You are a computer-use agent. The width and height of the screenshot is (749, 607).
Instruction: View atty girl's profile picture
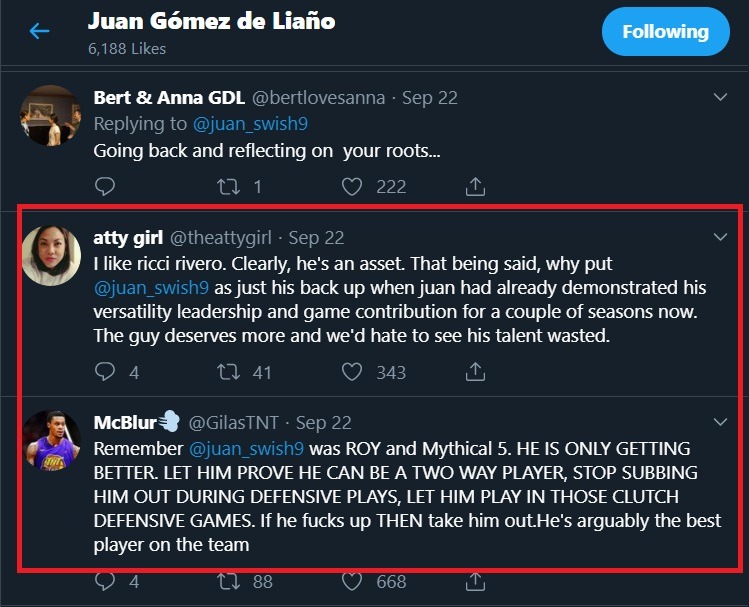[x=50, y=255]
